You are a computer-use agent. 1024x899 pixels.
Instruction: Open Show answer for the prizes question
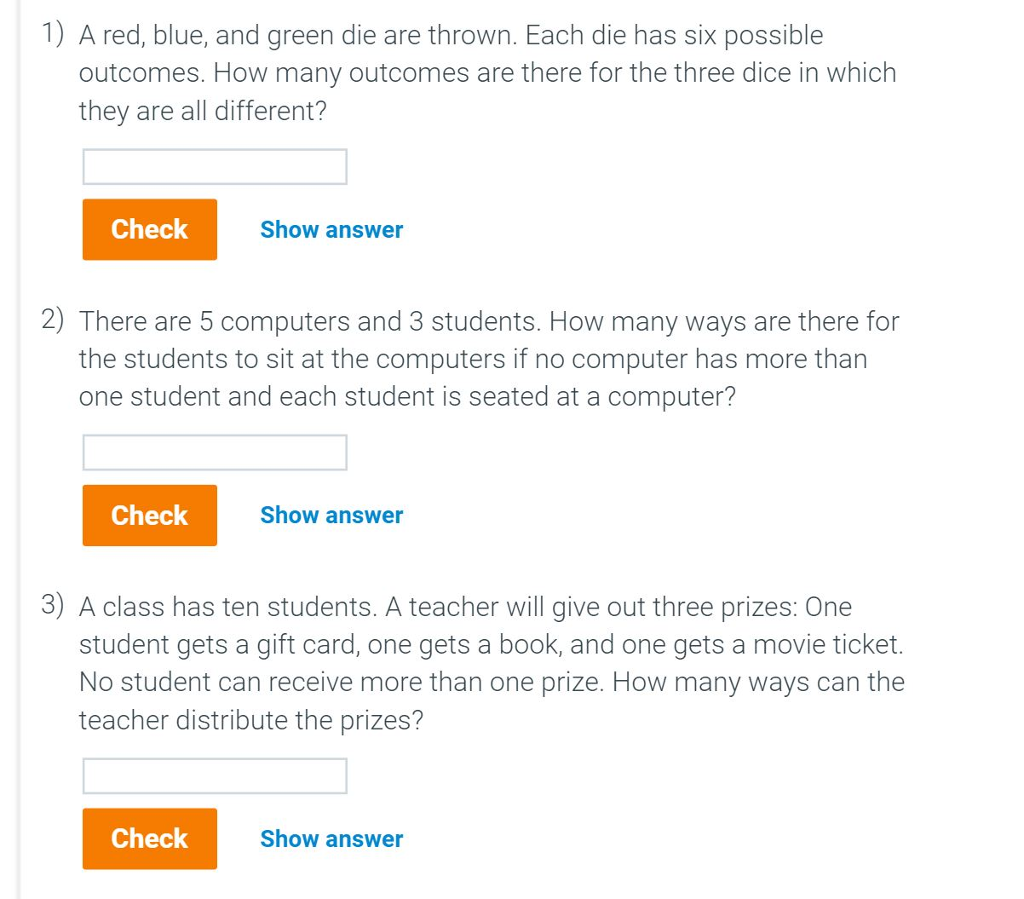point(331,839)
